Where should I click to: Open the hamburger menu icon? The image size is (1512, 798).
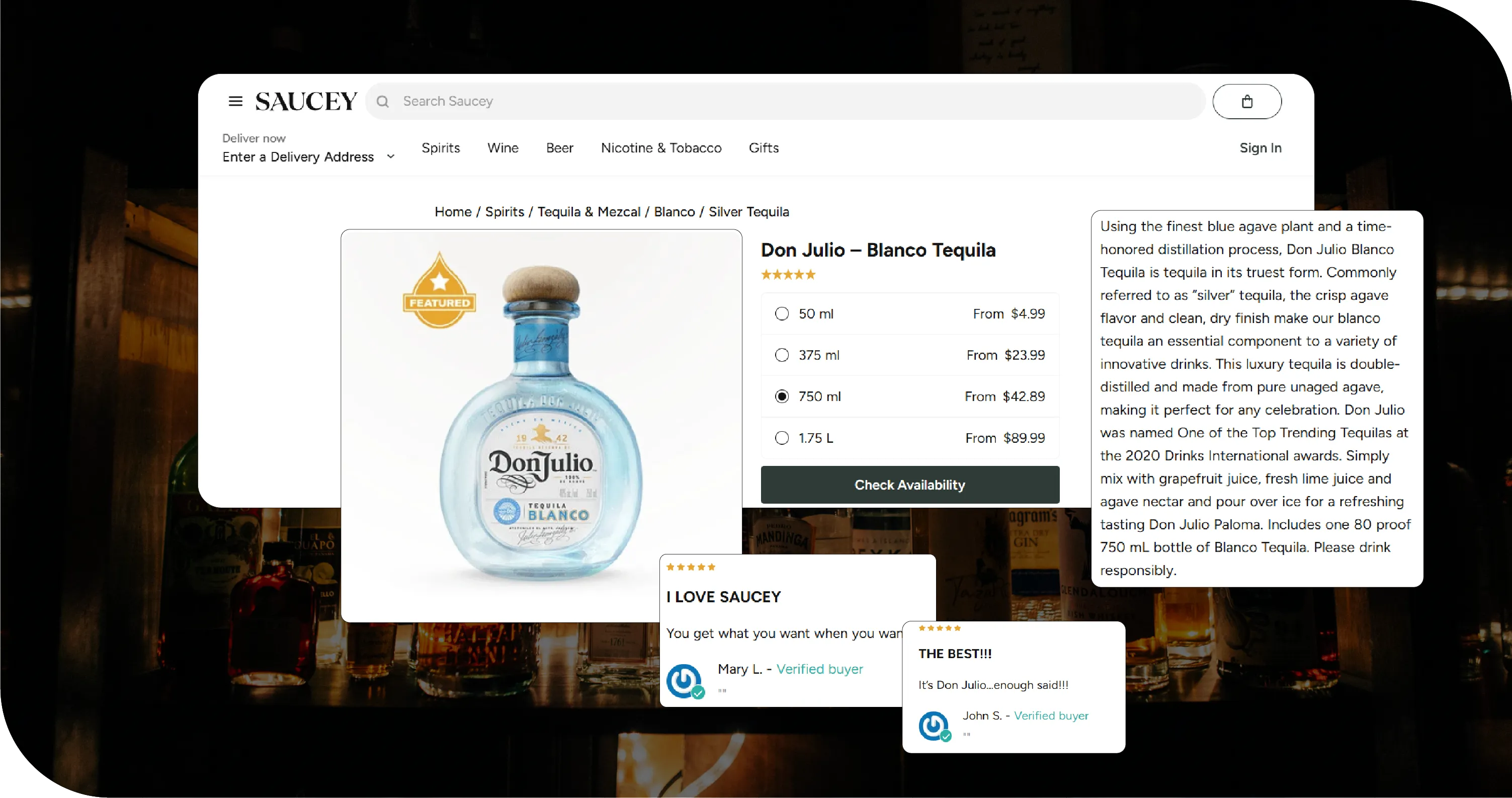[x=235, y=102]
